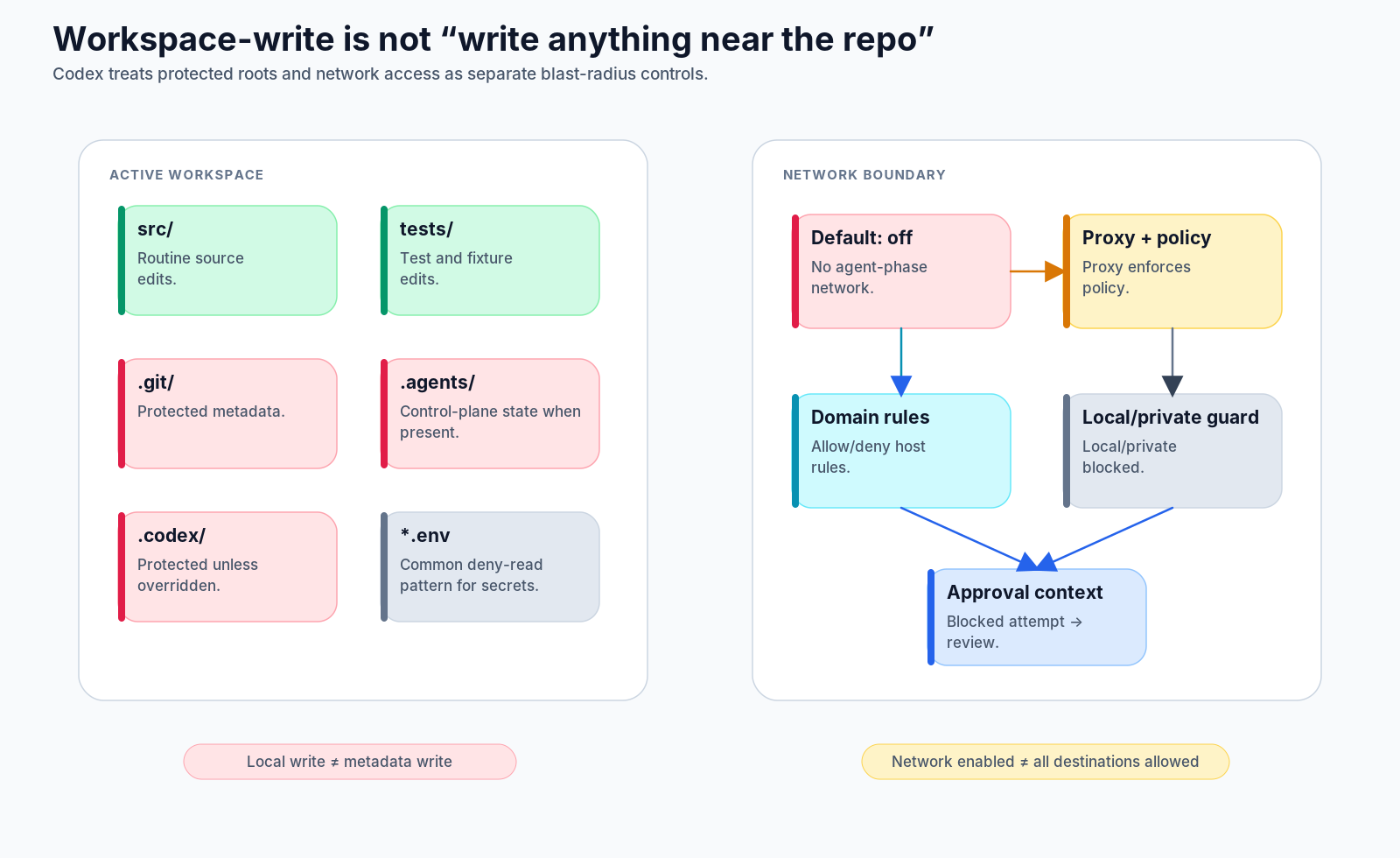Click the 'Local write ≠ metadata write' pill

tap(350, 762)
